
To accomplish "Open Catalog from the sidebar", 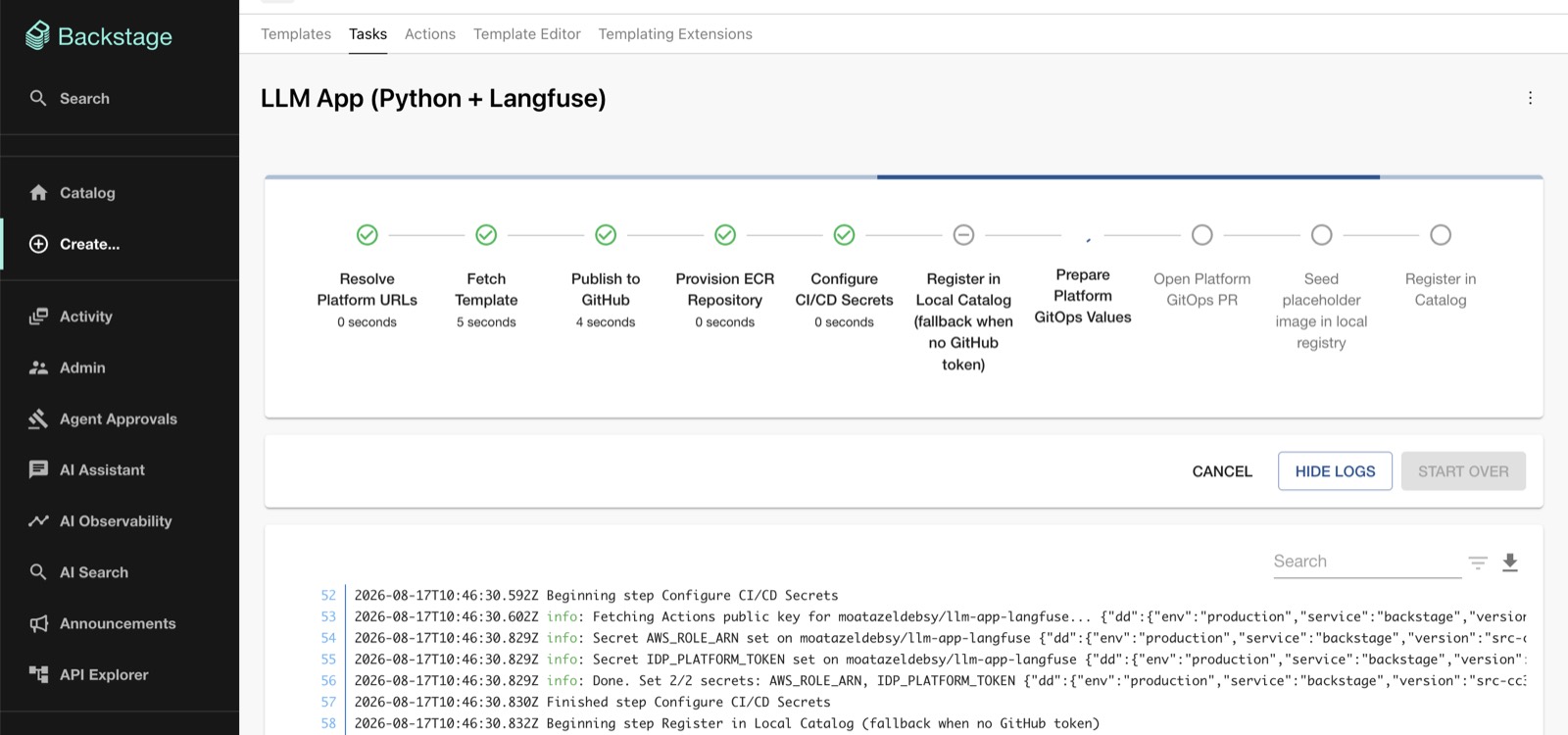I will (x=87, y=193).
